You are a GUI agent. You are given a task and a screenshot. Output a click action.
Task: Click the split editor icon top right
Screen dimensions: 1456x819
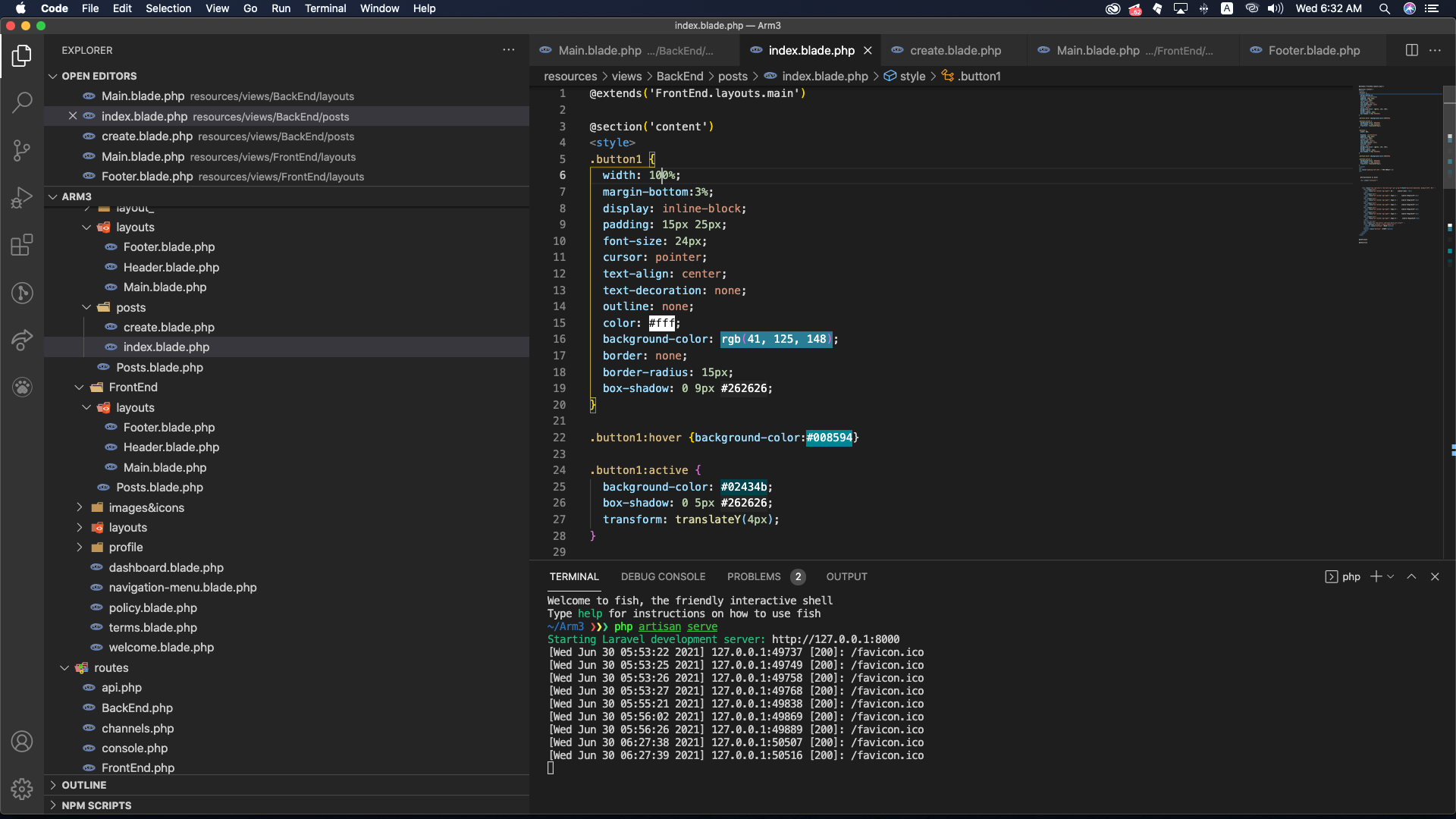[x=1412, y=50]
